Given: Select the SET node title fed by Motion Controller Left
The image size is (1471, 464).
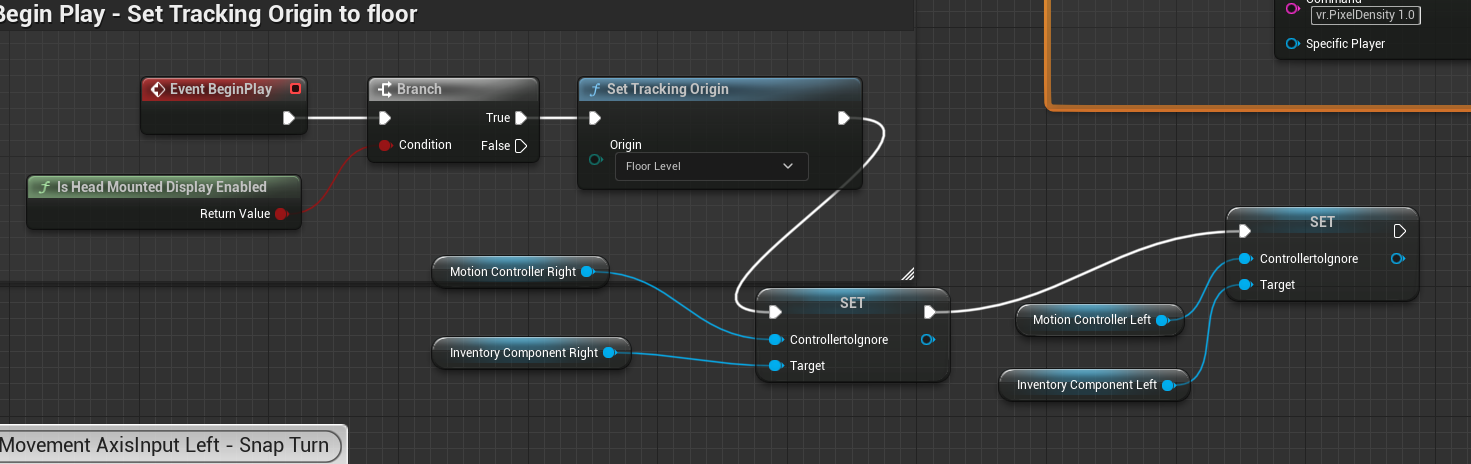Looking at the screenshot, I should [1322, 221].
